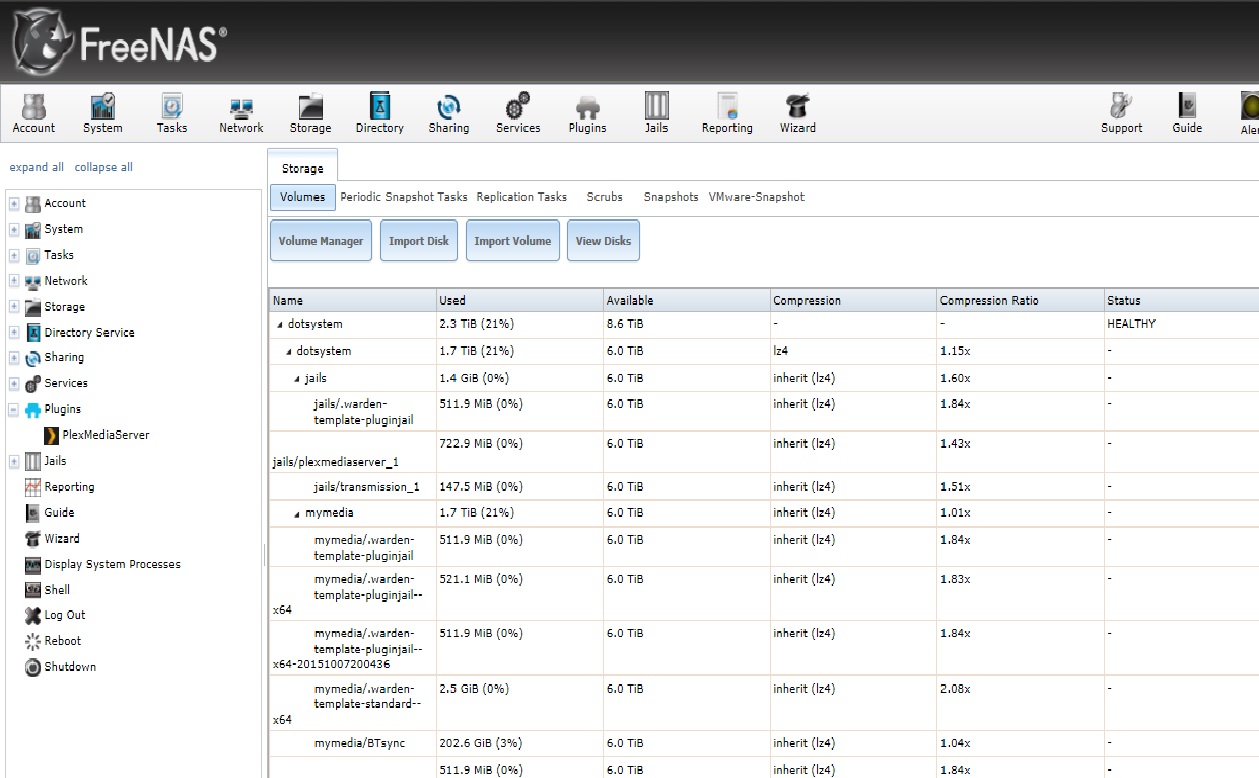This screenshot has width=1259, height=778.
Task: Collapse the top-level dotsystem volume row
Action: 280,325
